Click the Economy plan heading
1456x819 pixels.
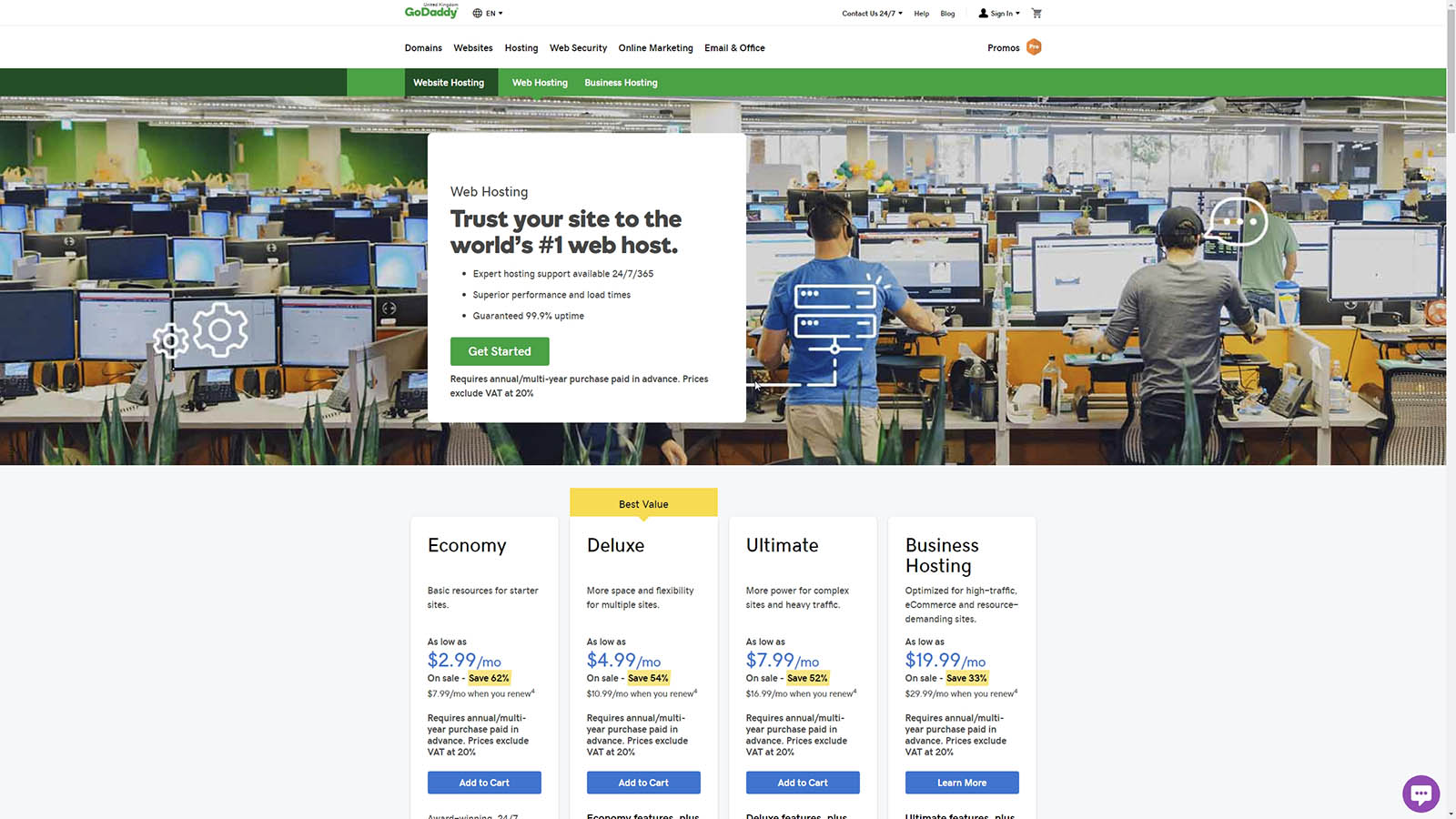point(467,545)
